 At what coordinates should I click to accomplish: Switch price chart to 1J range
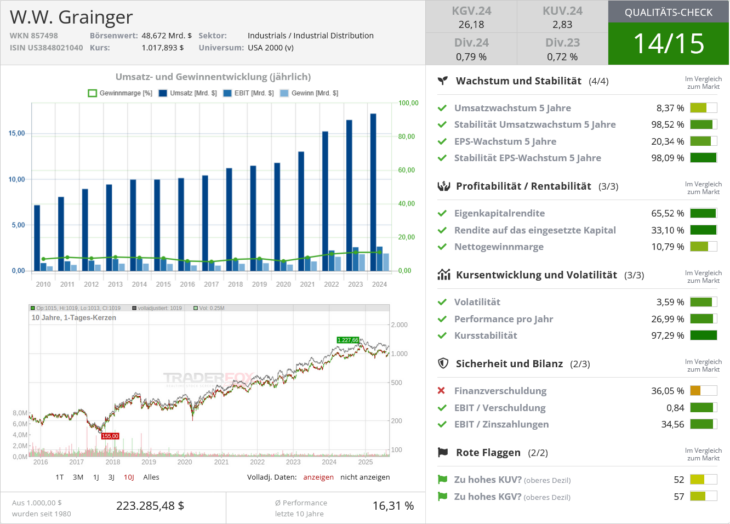96,477
